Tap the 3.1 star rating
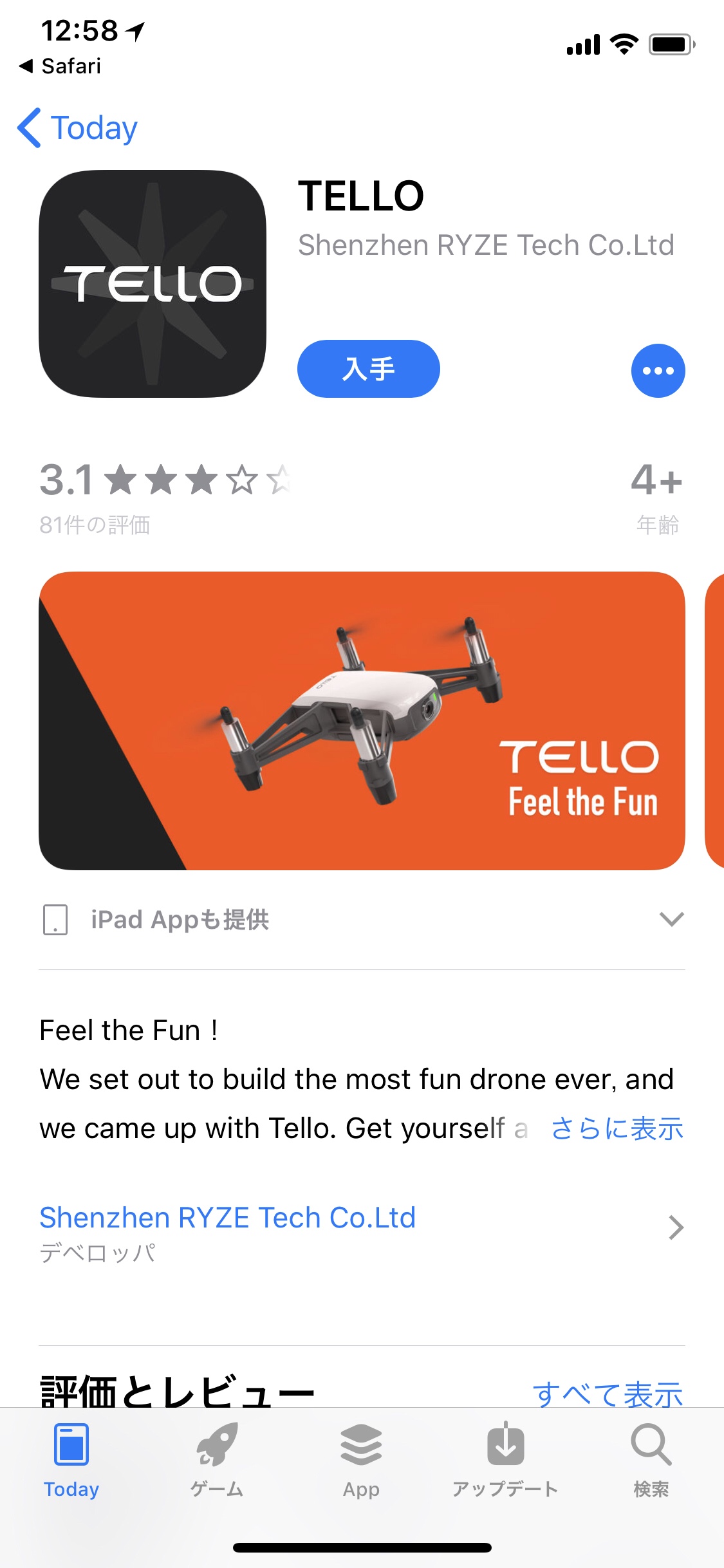This screenshot has width=724, height=1568. coord(165,480)
